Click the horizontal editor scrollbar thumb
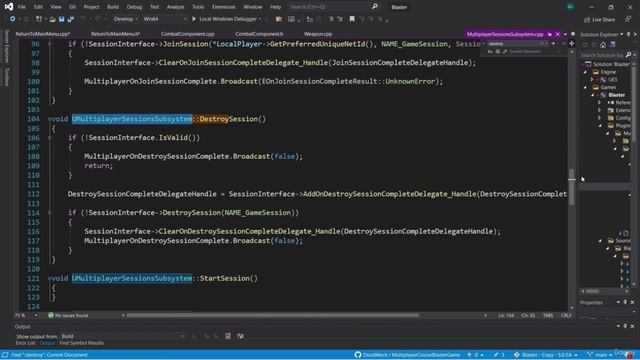Viewport: 640px width, 360px height. click(x=272, y=315)
